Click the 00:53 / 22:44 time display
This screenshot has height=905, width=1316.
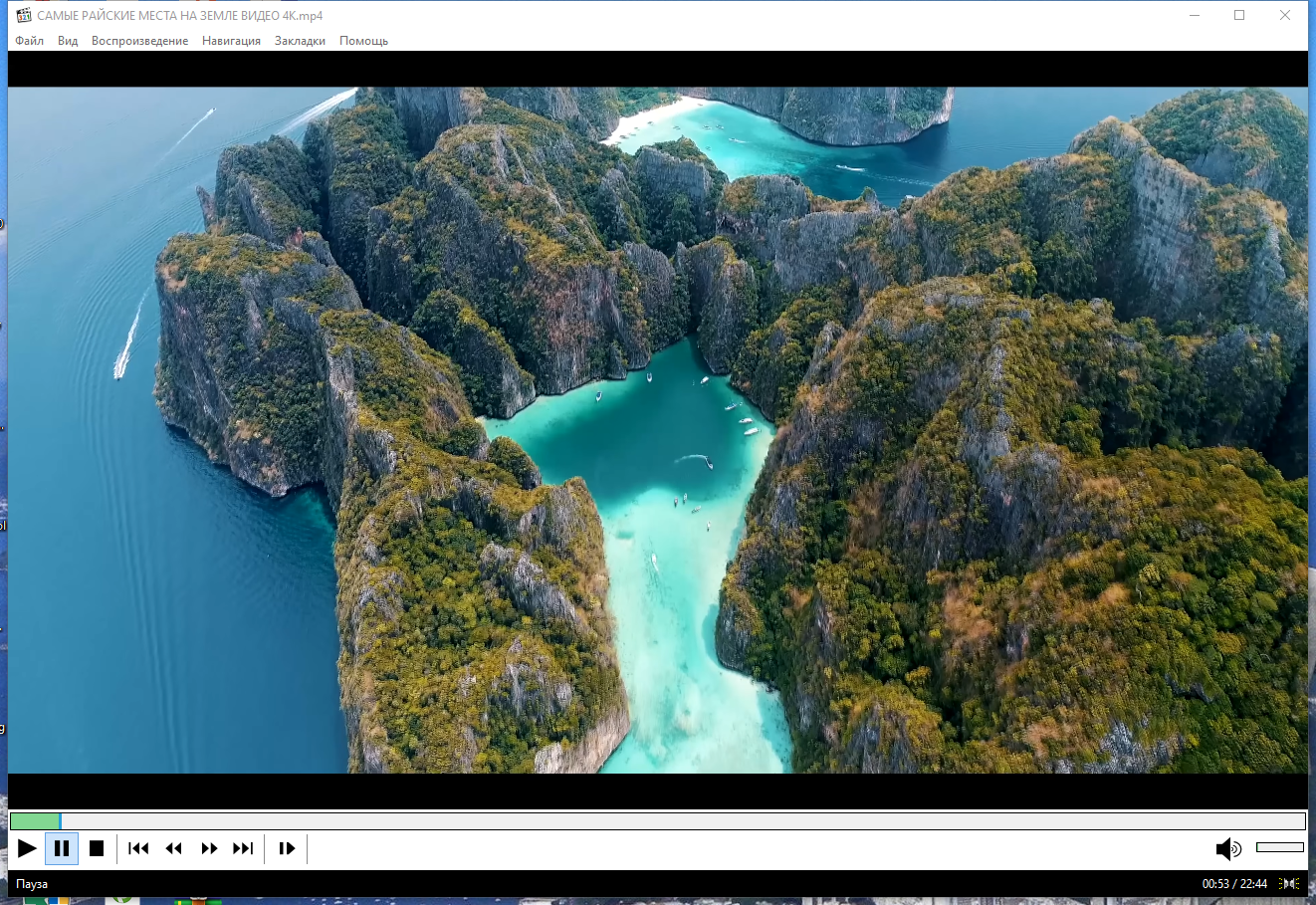coord(1234,884)
